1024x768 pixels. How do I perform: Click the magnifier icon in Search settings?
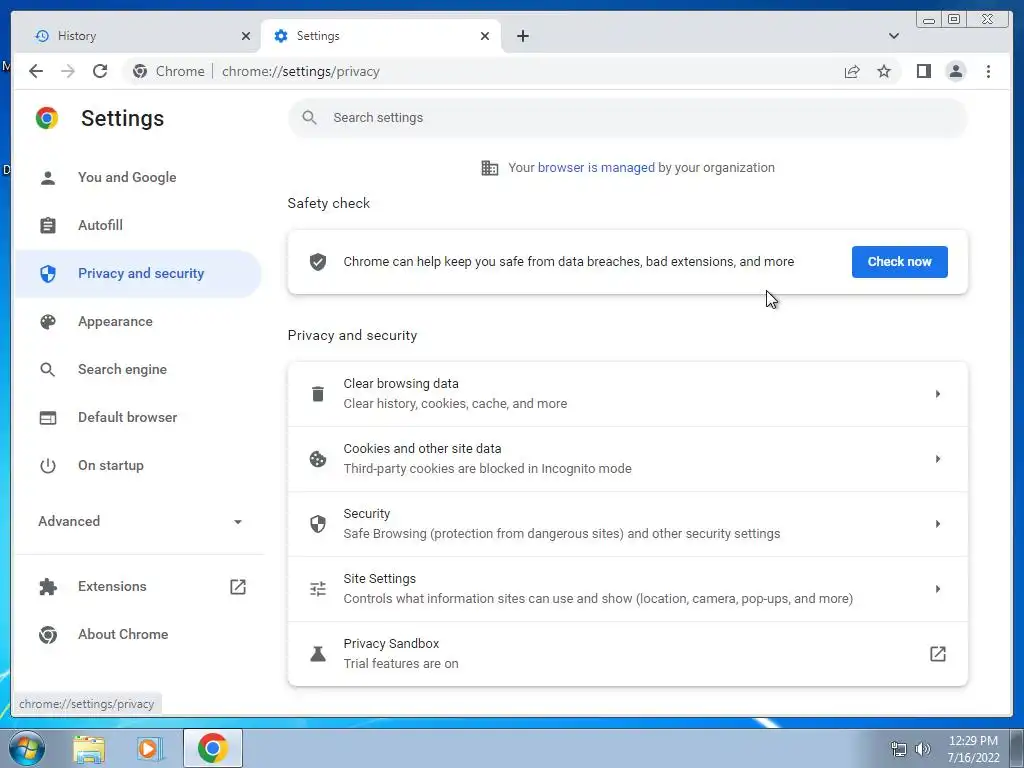coord(310,118)
